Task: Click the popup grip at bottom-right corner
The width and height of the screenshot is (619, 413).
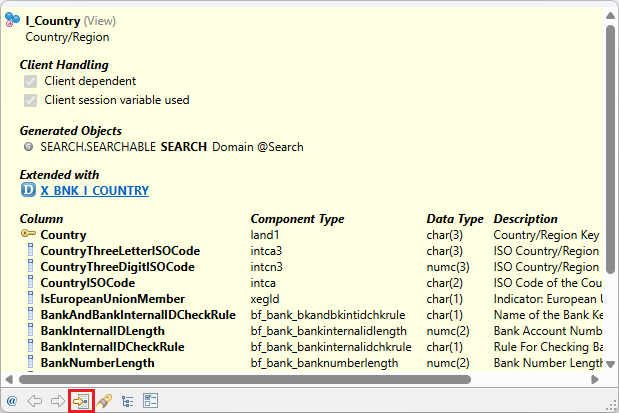Action: click(611, 405)
